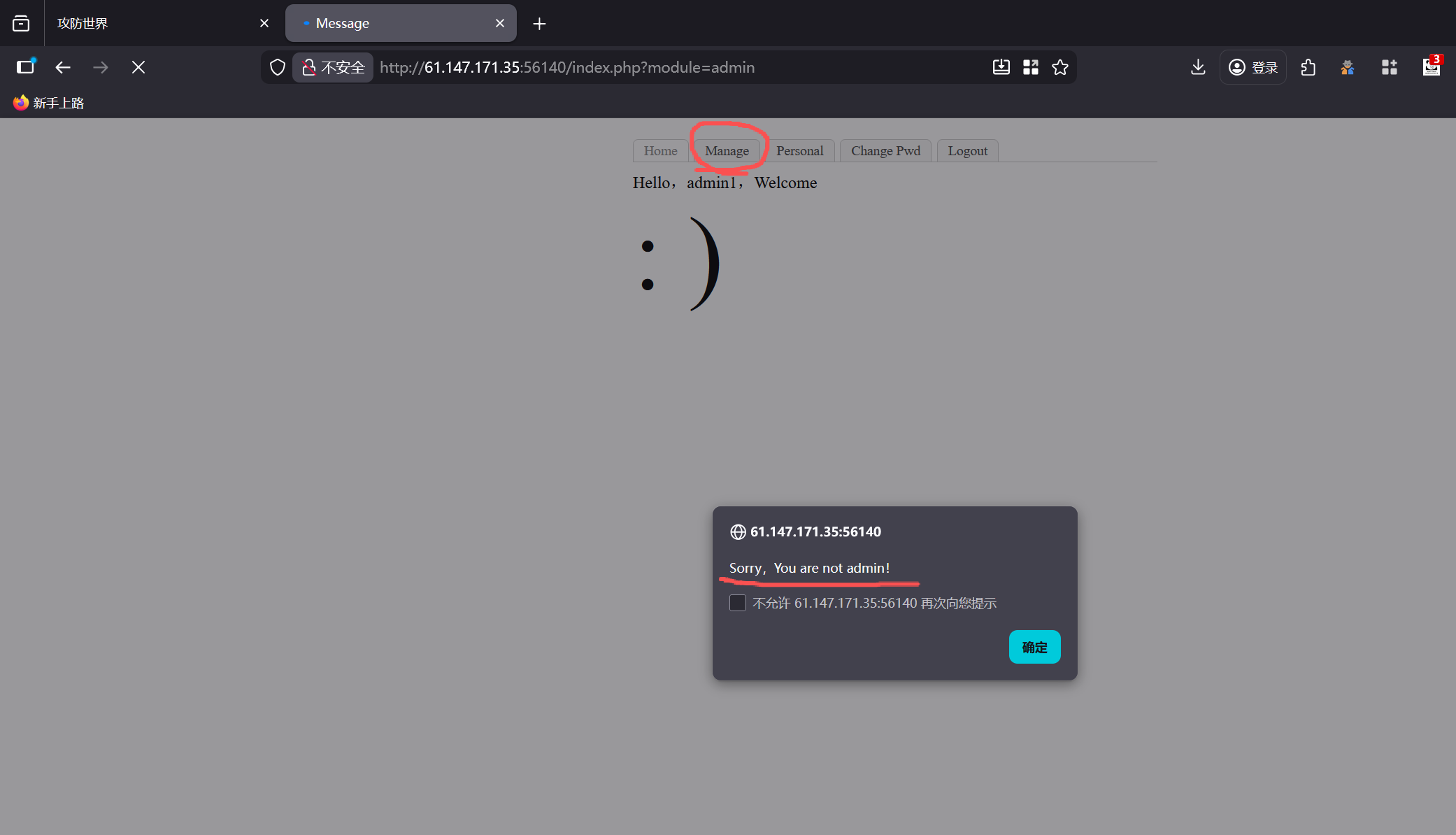Open the Manage navigation tab
Screen dimensions: 1456x835
[x=727, y=151]
